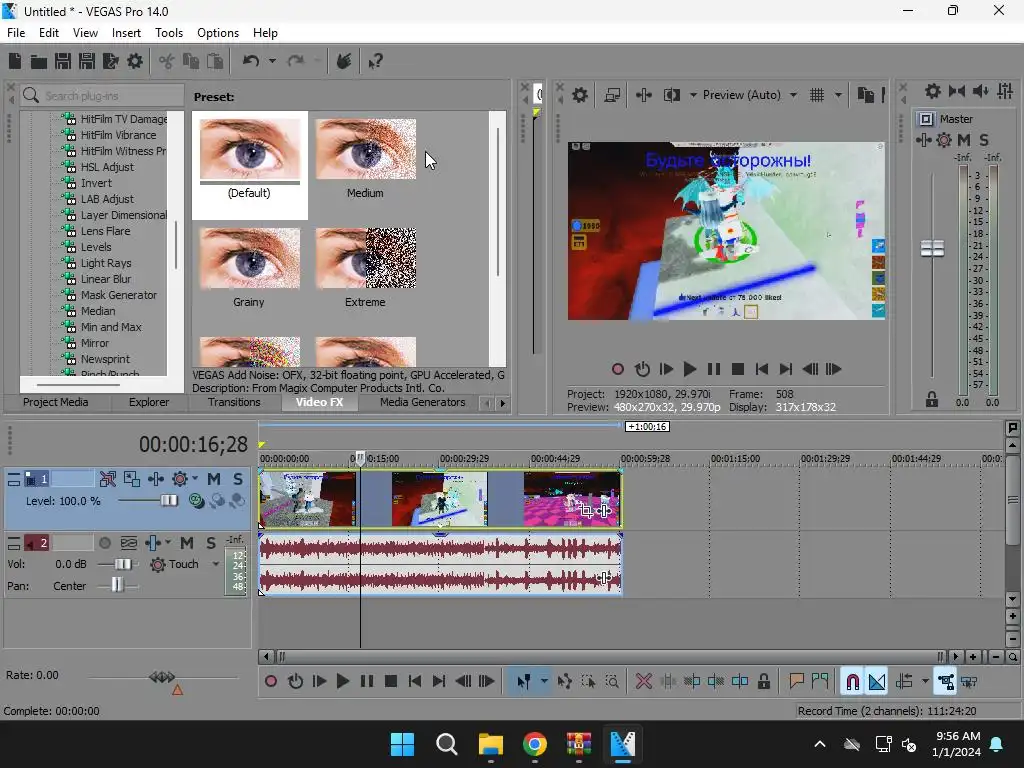Screen dimensions: 1024x768
Task: Open the File menu
Action: (x=16, y=33)
